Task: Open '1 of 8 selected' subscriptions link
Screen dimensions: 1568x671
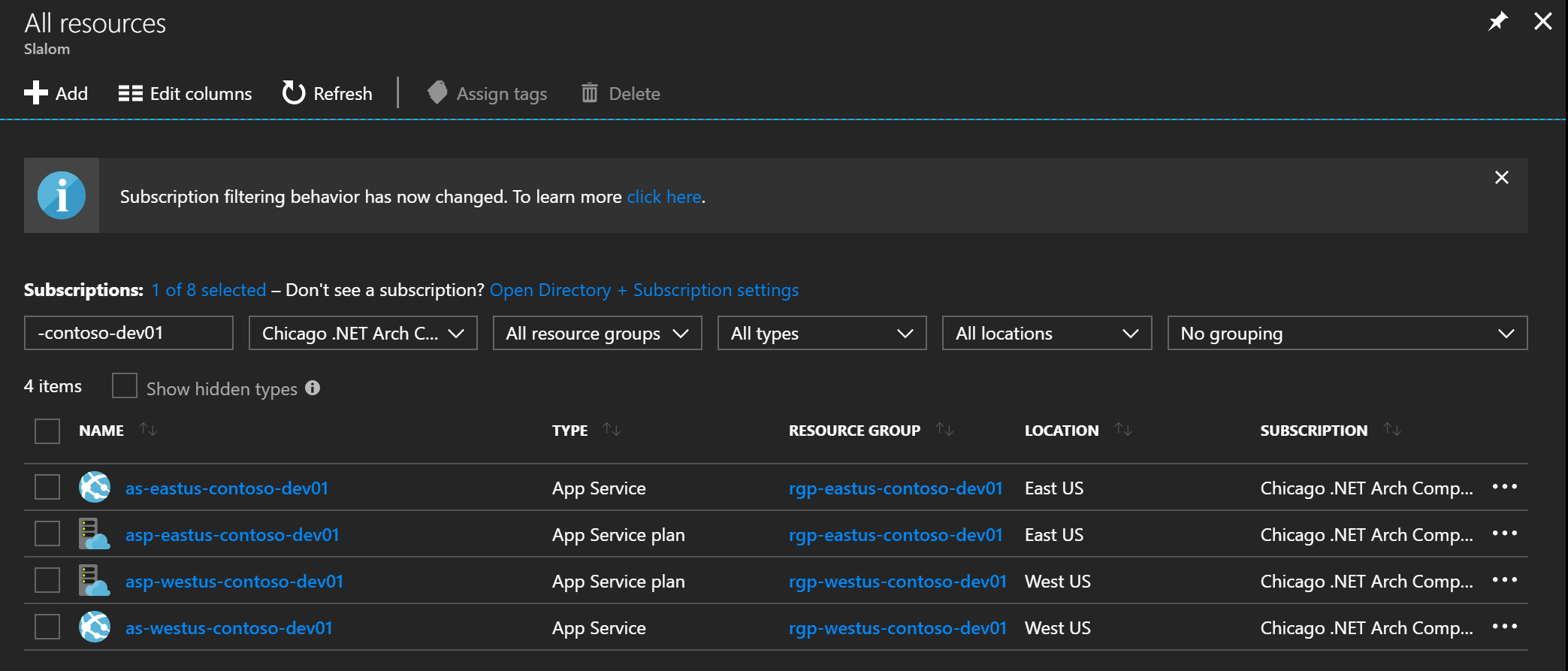Action: pyautogui.click(x=209, y=290)
